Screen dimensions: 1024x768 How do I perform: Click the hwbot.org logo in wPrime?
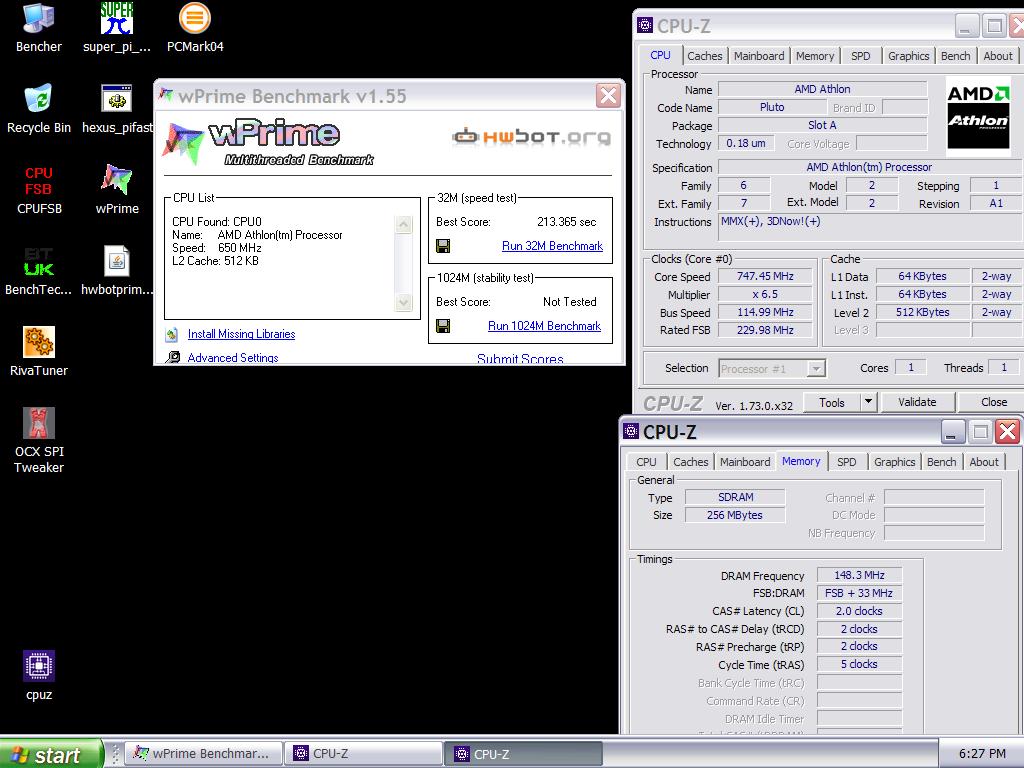pyautogui.click(x=532, y=136)
